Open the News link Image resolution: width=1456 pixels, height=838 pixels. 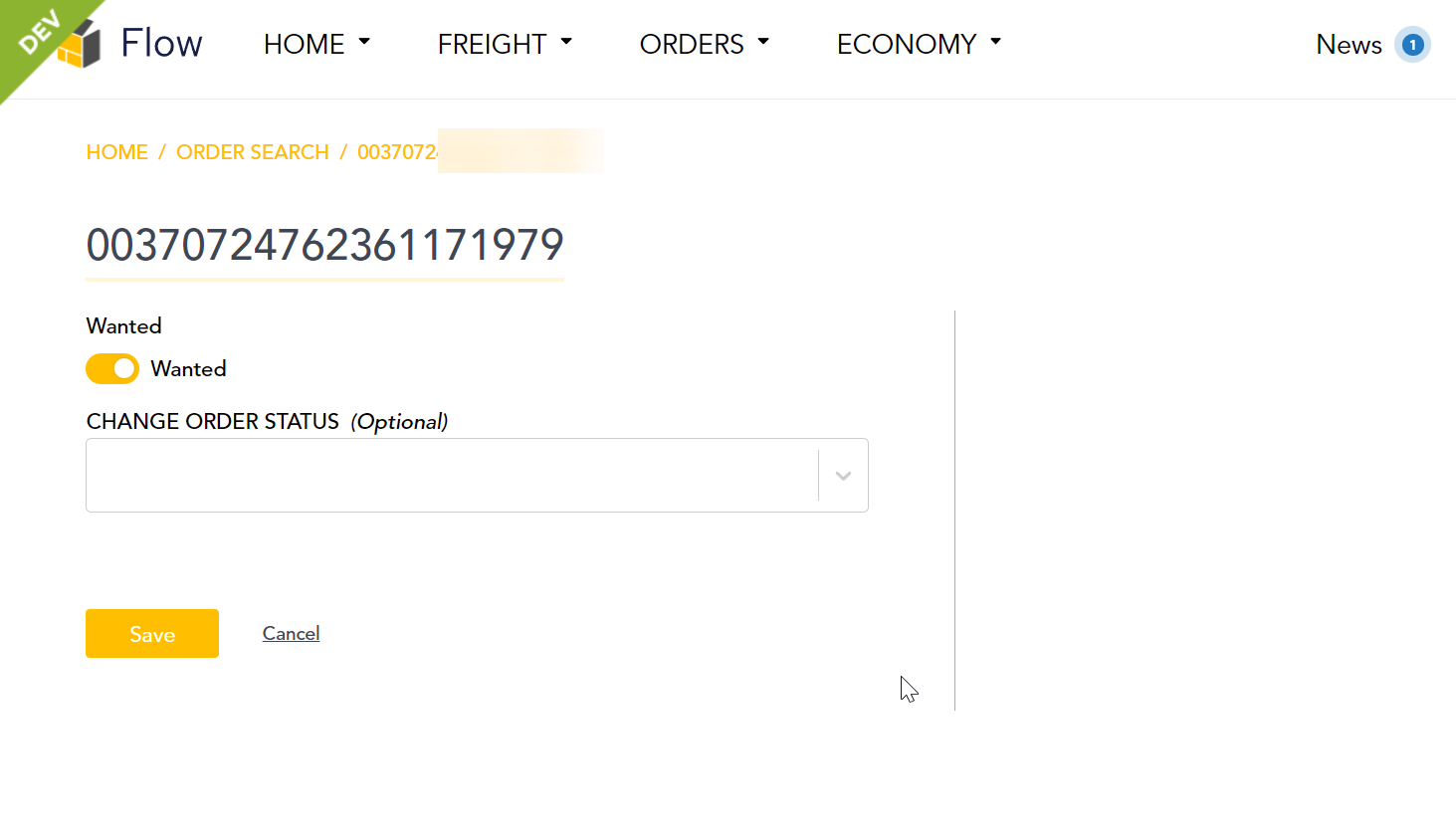point(1349,45)
